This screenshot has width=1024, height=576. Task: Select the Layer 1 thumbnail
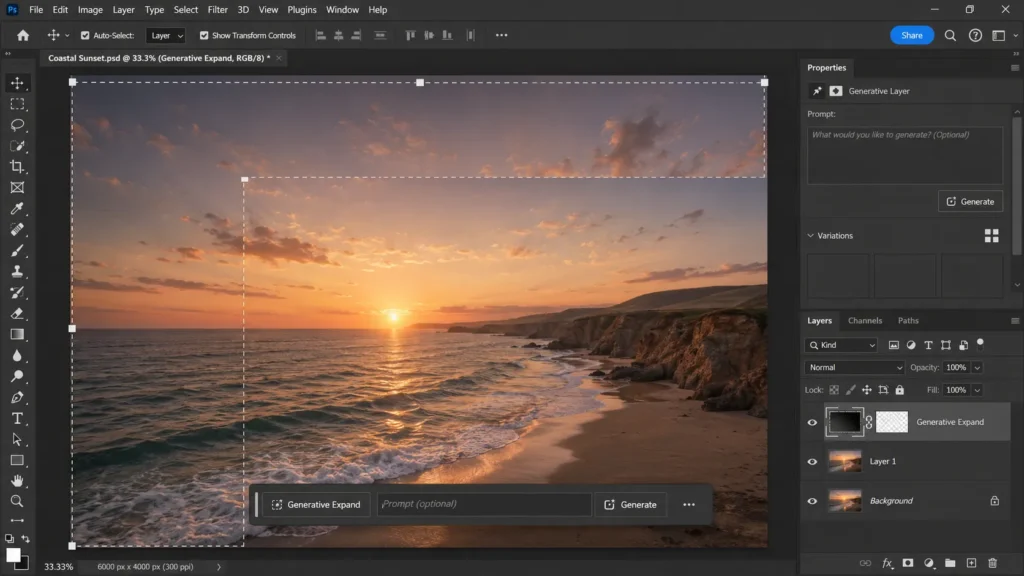tap(844, 461)
